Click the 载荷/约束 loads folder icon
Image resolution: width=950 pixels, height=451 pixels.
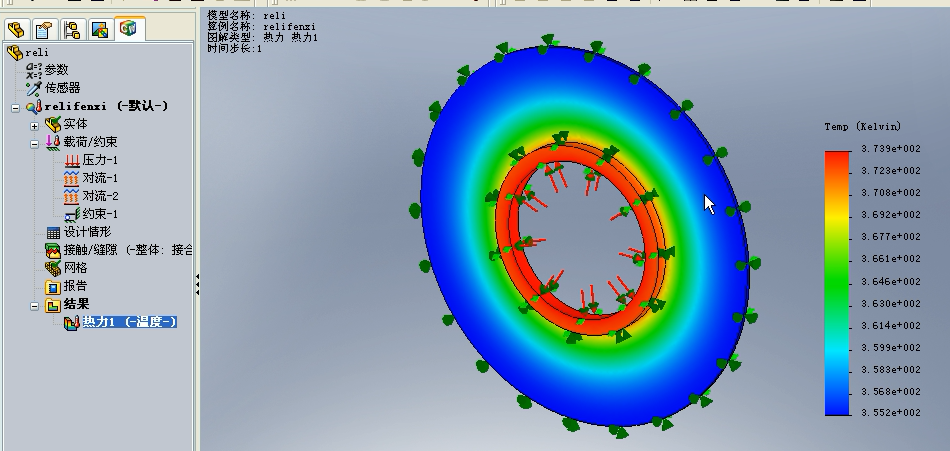point(53,142)
